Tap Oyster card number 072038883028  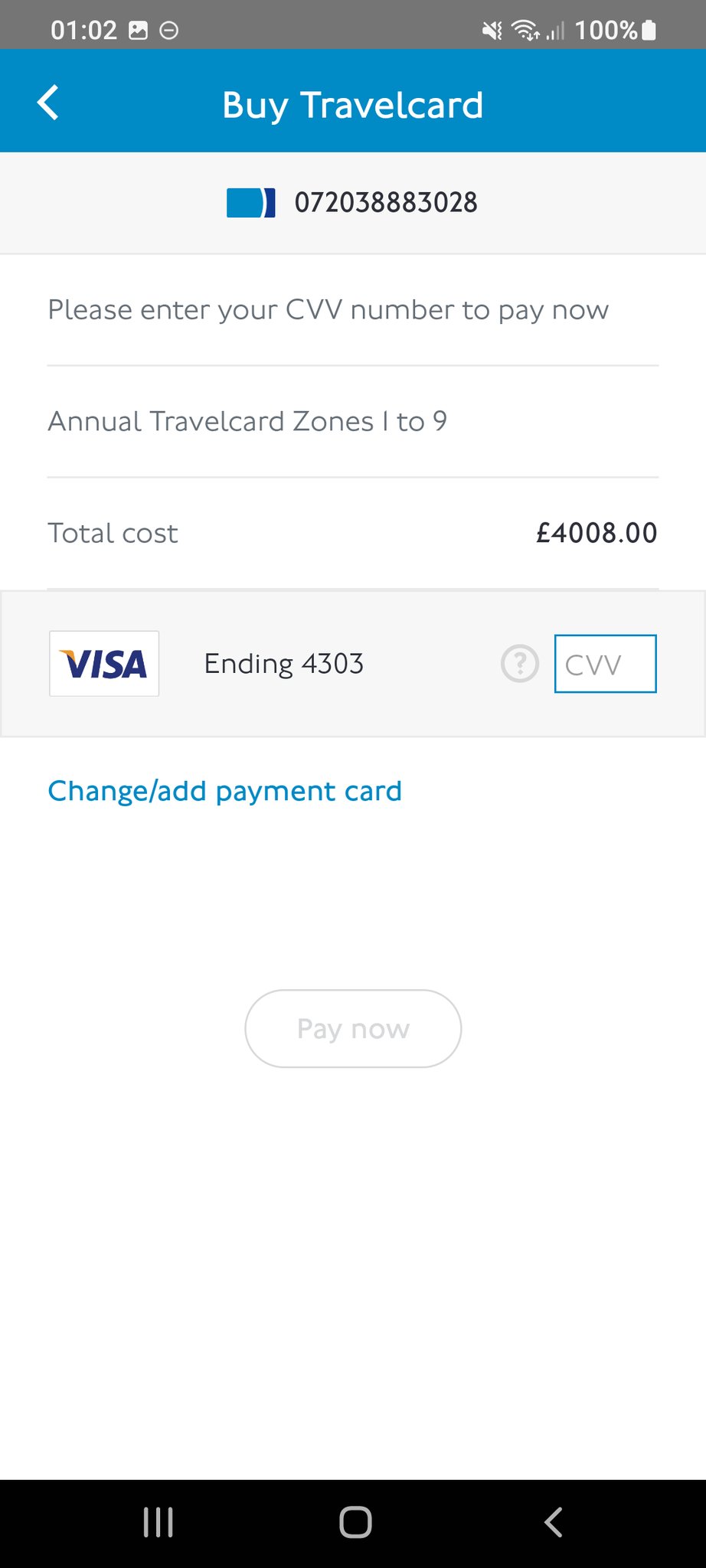[x=386, y=203]
